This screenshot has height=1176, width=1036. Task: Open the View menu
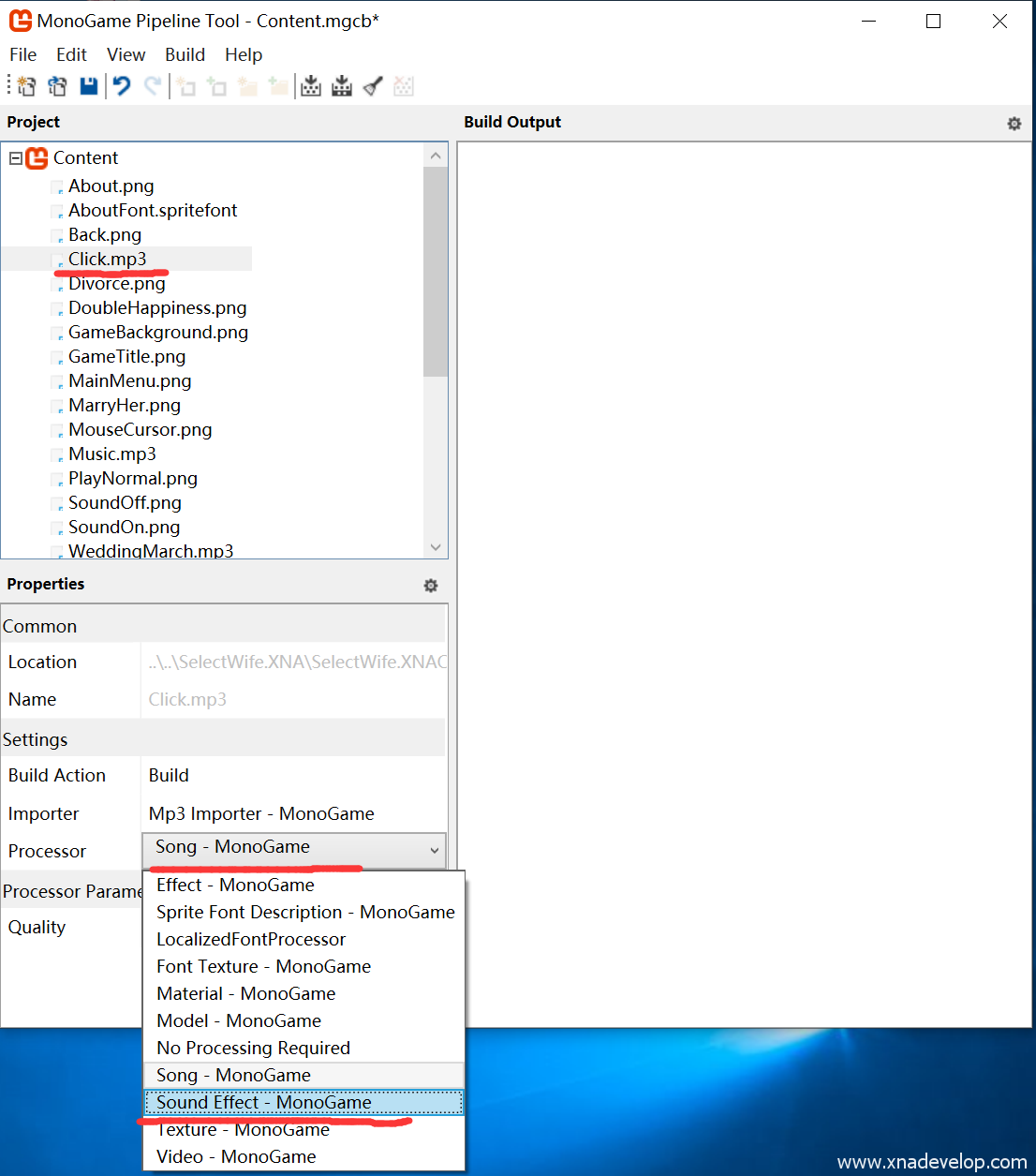[126, 55]
